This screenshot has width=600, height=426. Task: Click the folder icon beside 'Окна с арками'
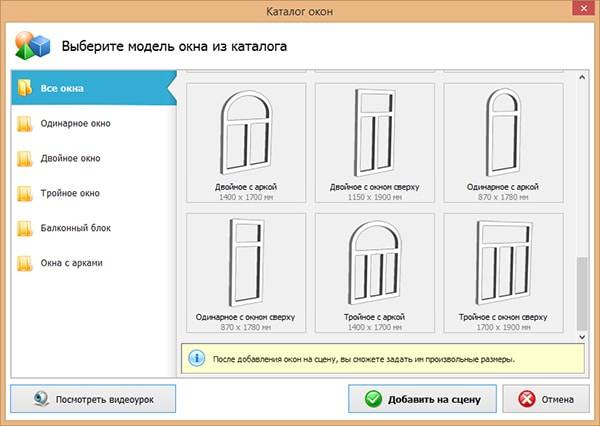[x=24, y=264]
